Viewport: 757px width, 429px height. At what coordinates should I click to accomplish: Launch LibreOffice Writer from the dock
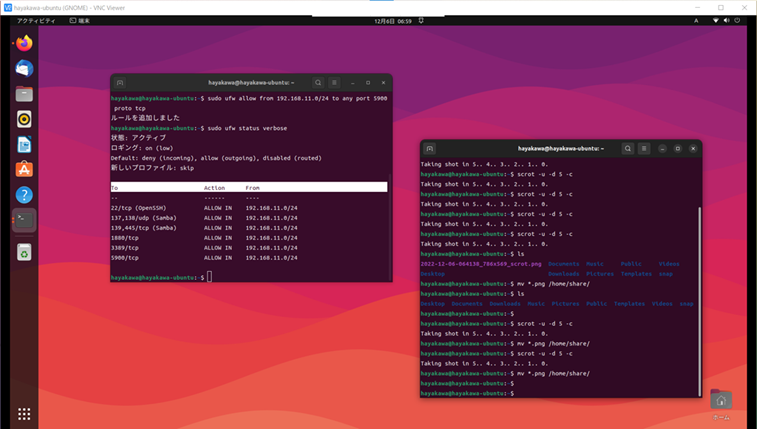24,145
